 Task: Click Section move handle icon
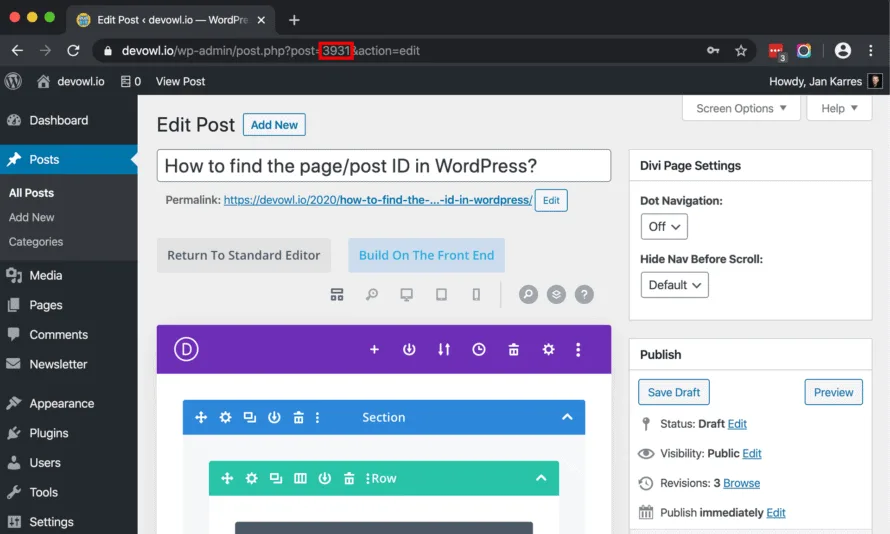201,418
